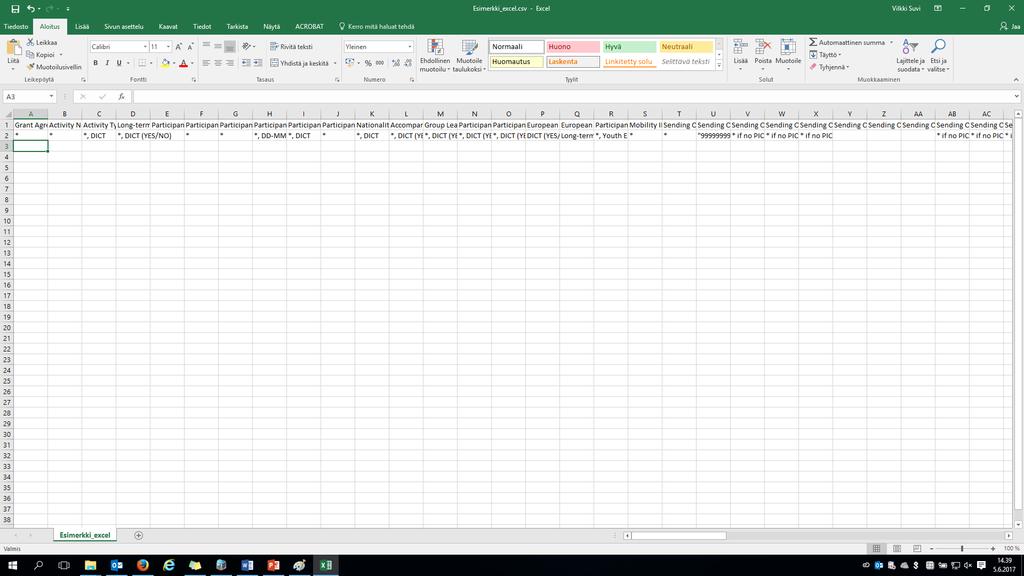Click the insert function fx icon
1024x576 pixels.
coord(121,97)
